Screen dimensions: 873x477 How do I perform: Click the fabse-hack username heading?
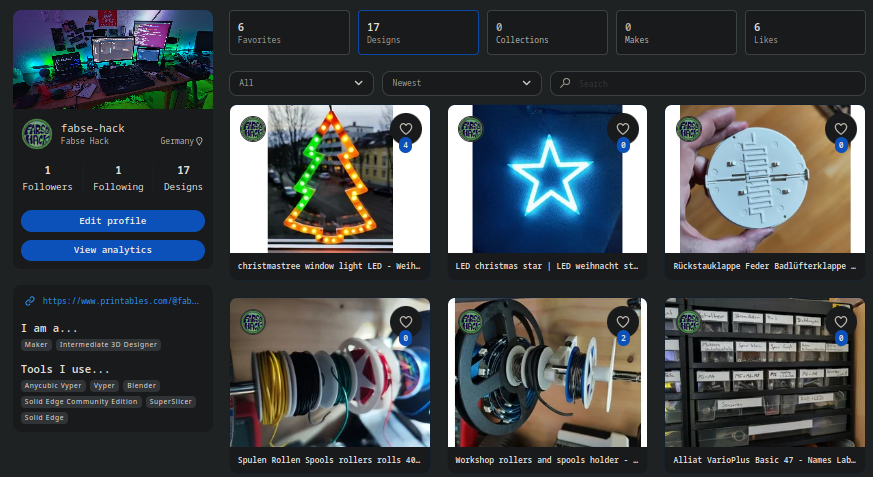coord(93,128)
